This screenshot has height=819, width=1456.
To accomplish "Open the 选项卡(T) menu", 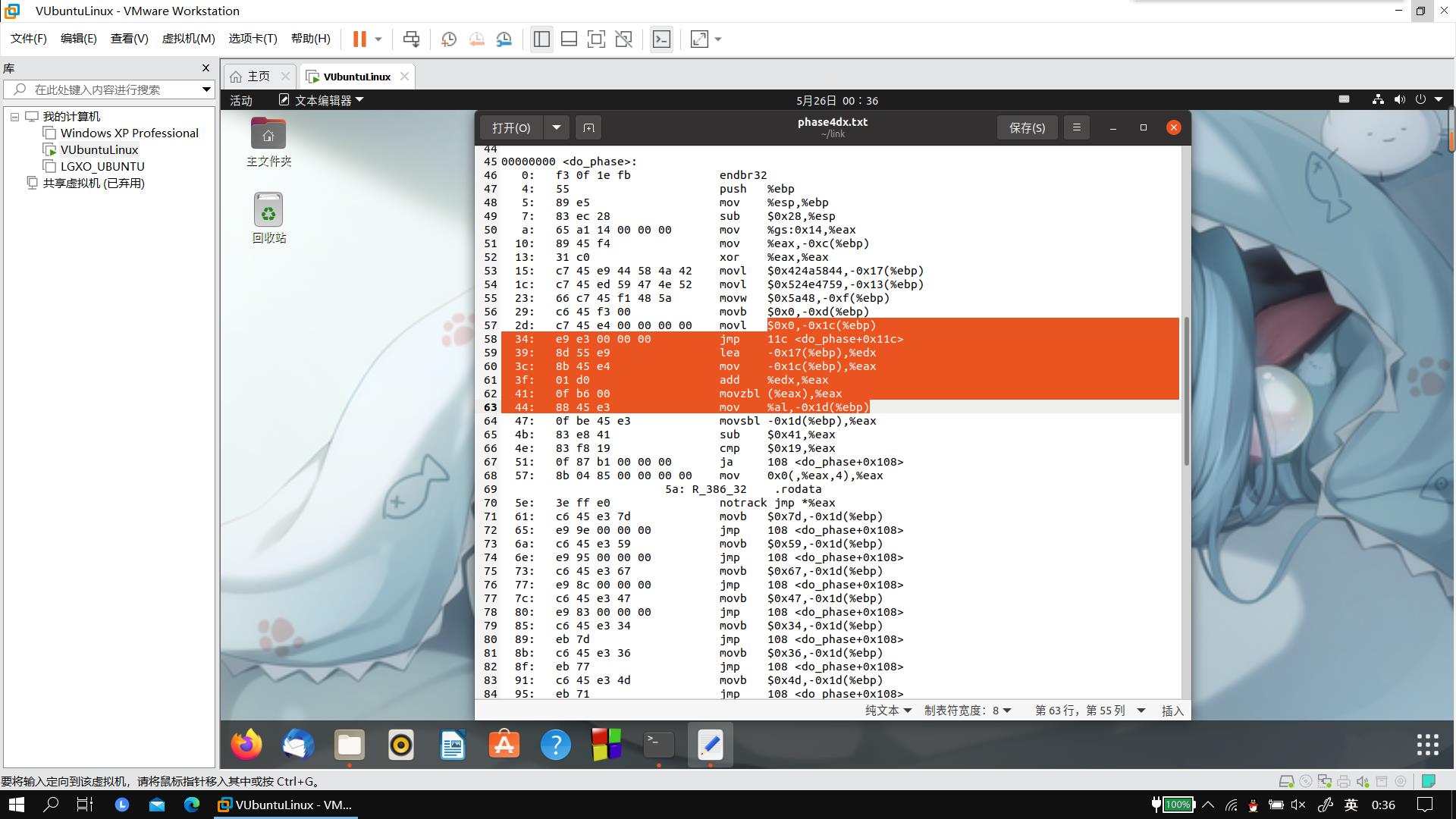I will click(253, 39).
